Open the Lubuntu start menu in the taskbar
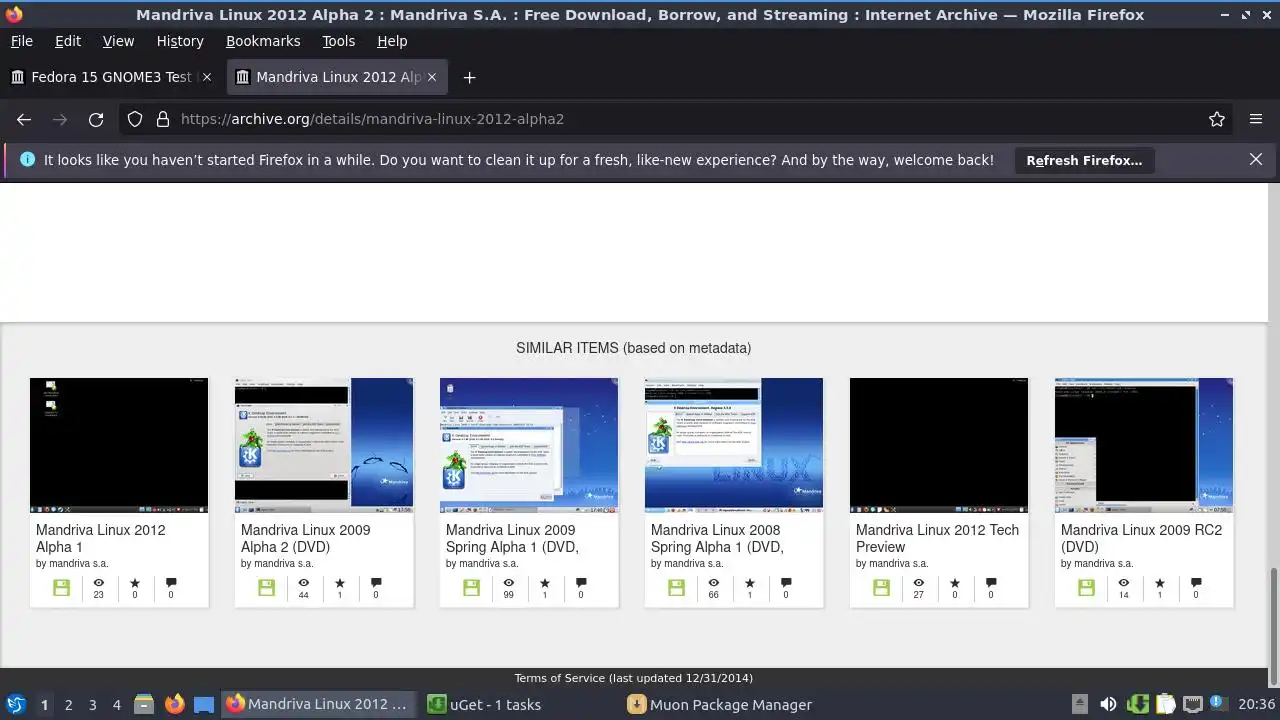This screenshot has height=720, width=1280. pyautogui.click(x=16, y=704)
